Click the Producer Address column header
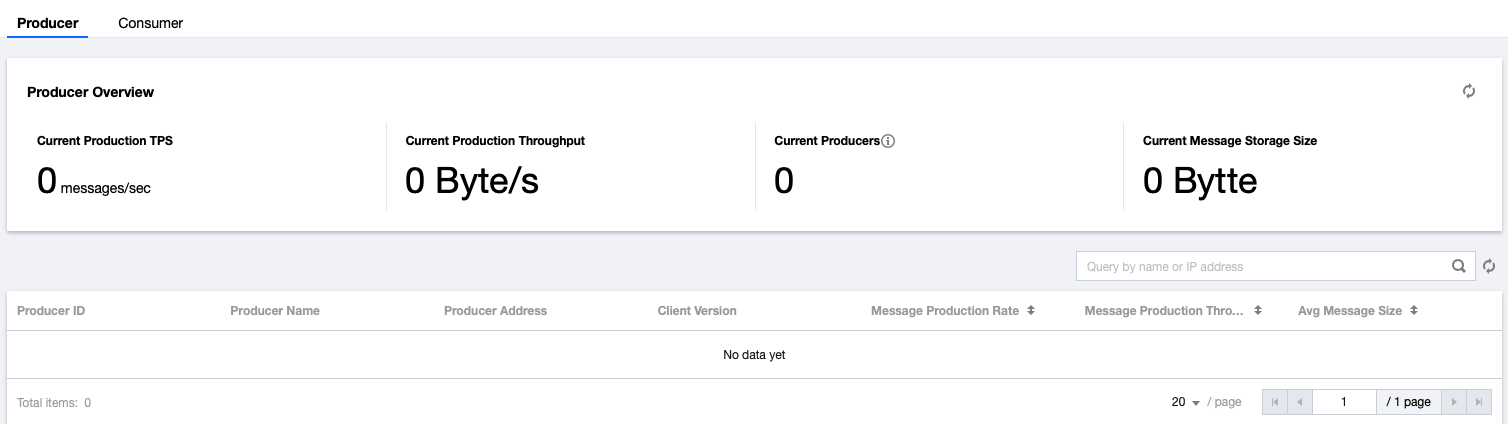This screenshot has height=424, width=1508. [495, 311]
